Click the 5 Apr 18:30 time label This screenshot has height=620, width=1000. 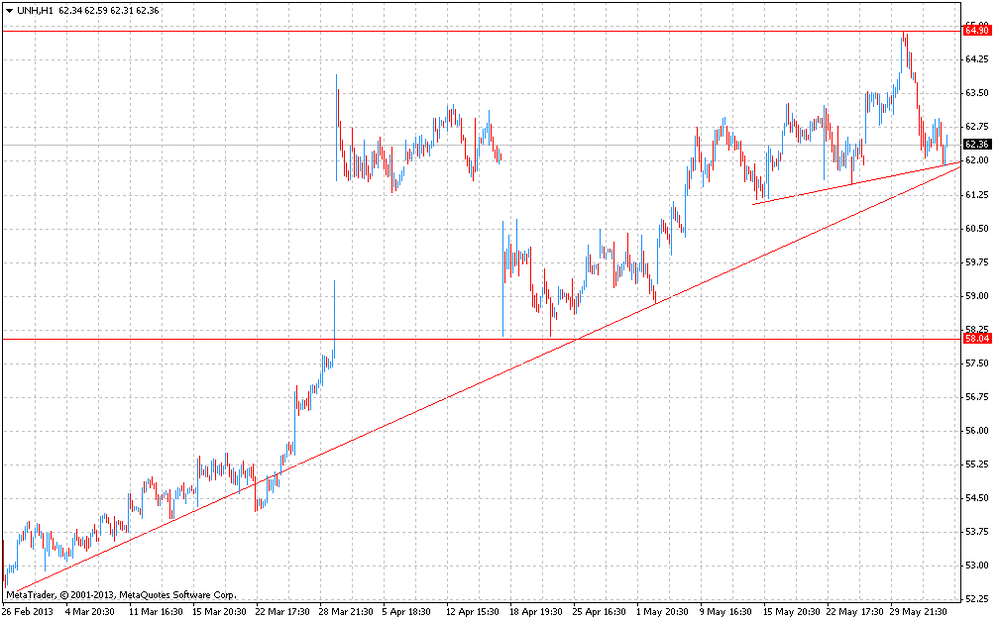[x=408, y=612]
